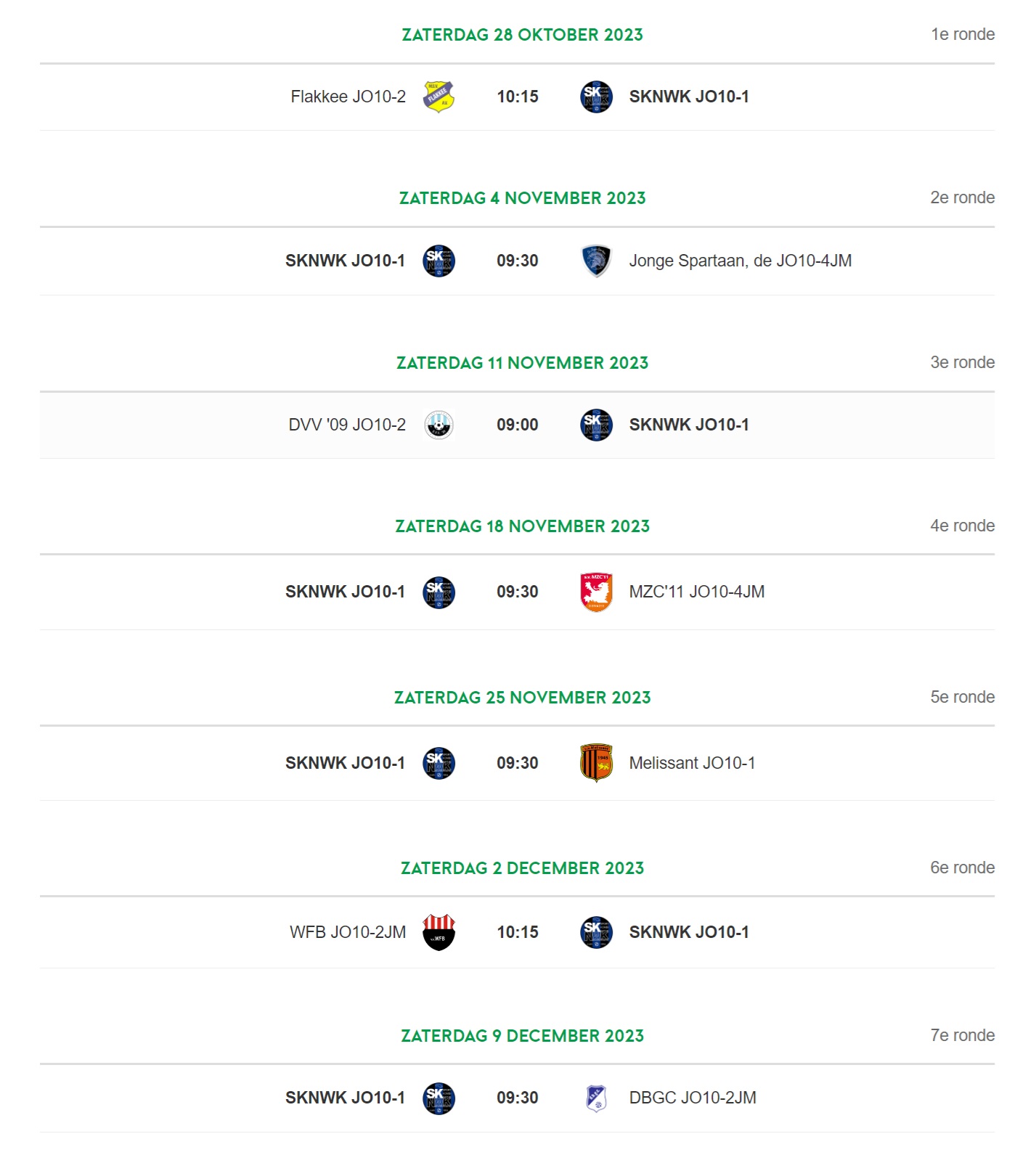Click the 3e ronde label
Viewport: 1036px width, 1163px height.
[x=963, y=362]
